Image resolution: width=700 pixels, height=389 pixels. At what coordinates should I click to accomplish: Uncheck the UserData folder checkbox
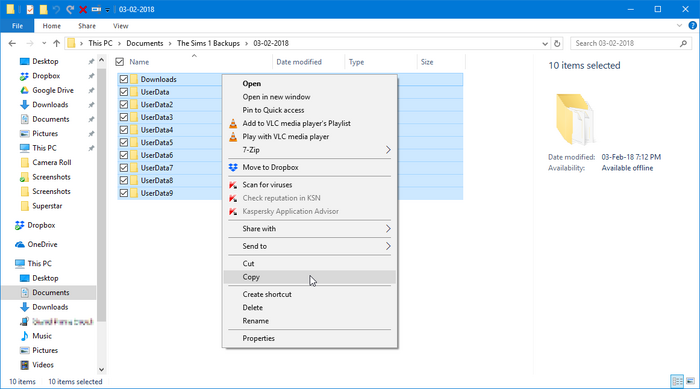click(x=124, y=92)
